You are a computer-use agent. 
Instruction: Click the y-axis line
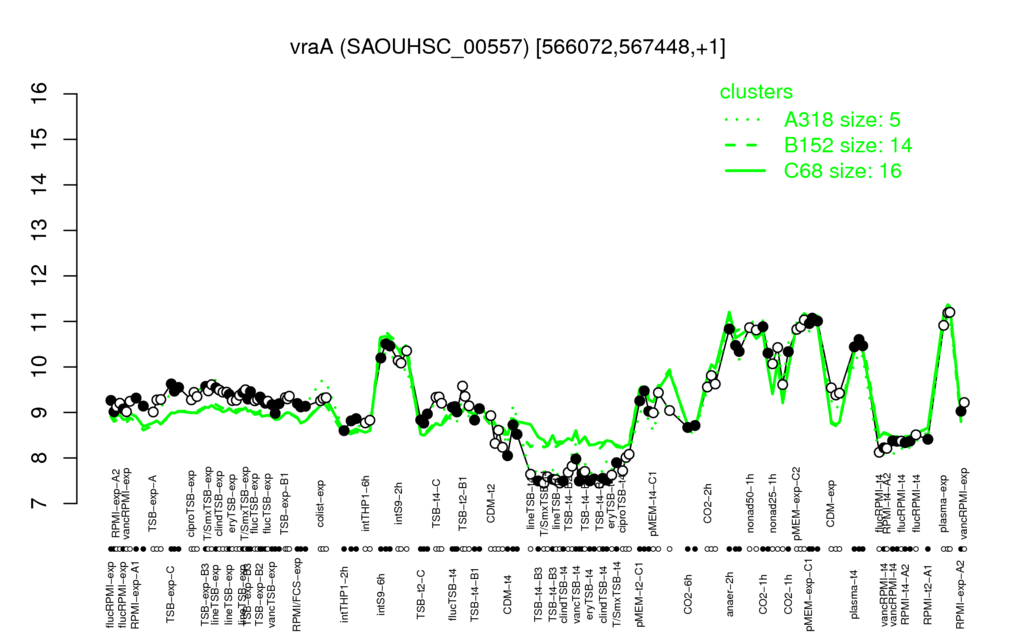pyautogui.click(x=77, y=298)
